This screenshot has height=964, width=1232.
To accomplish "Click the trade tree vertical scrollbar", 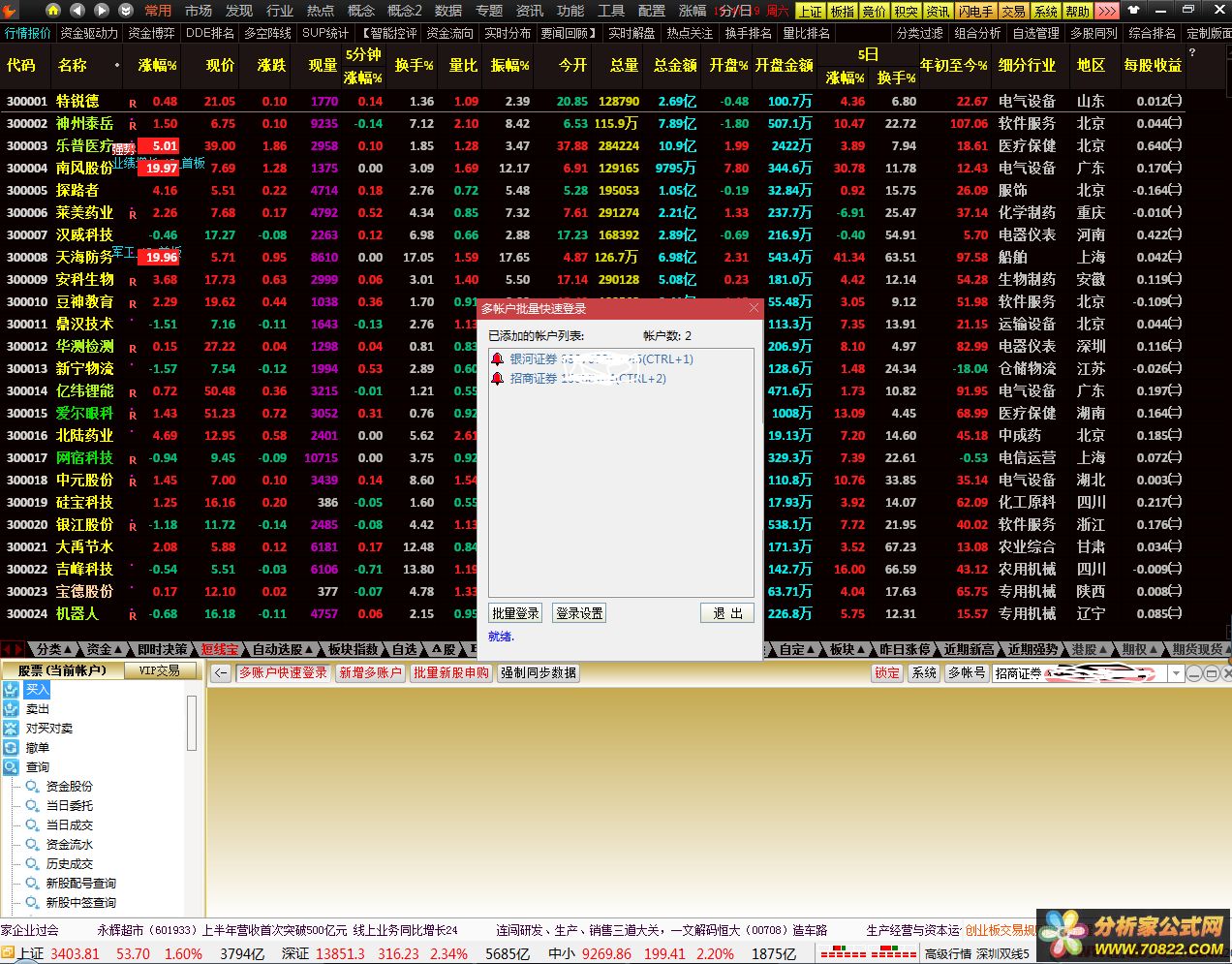I will [191, 723].
